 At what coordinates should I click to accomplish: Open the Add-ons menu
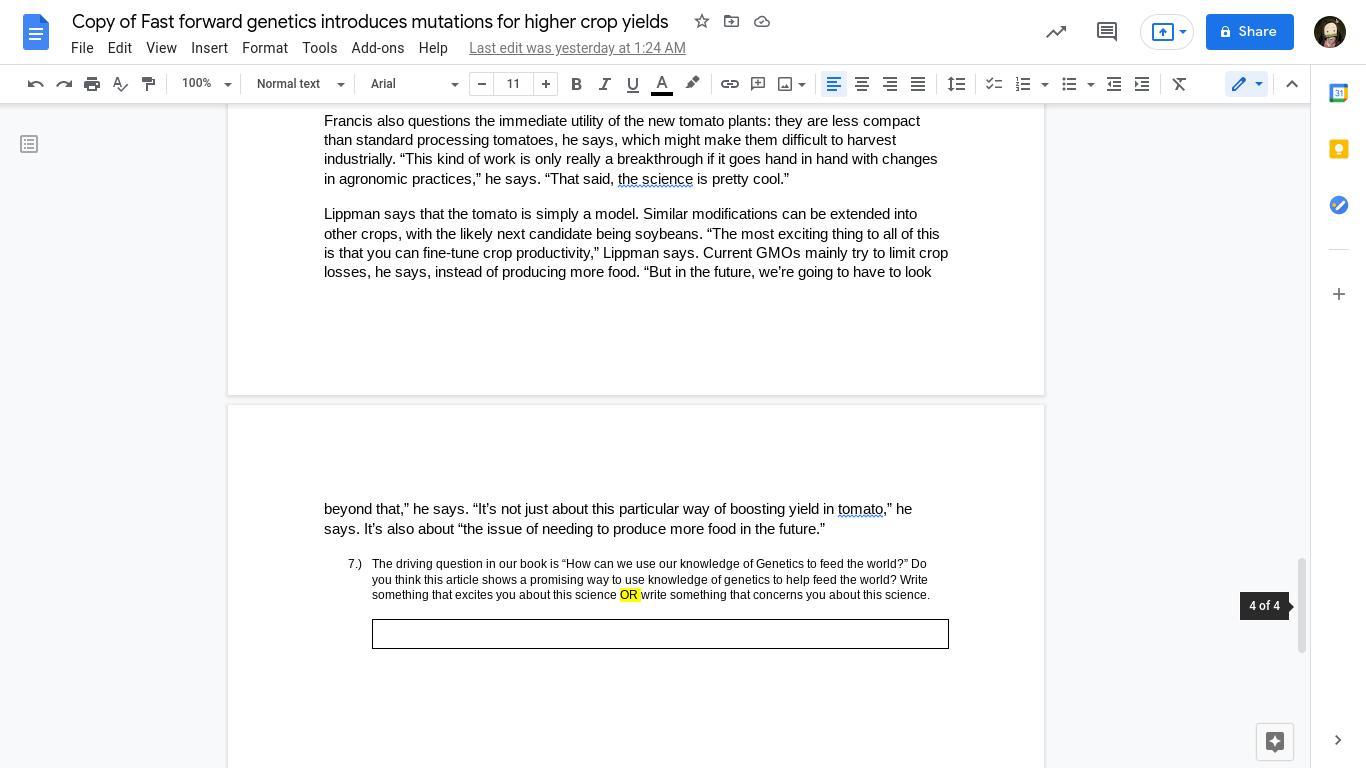[377, 48]
